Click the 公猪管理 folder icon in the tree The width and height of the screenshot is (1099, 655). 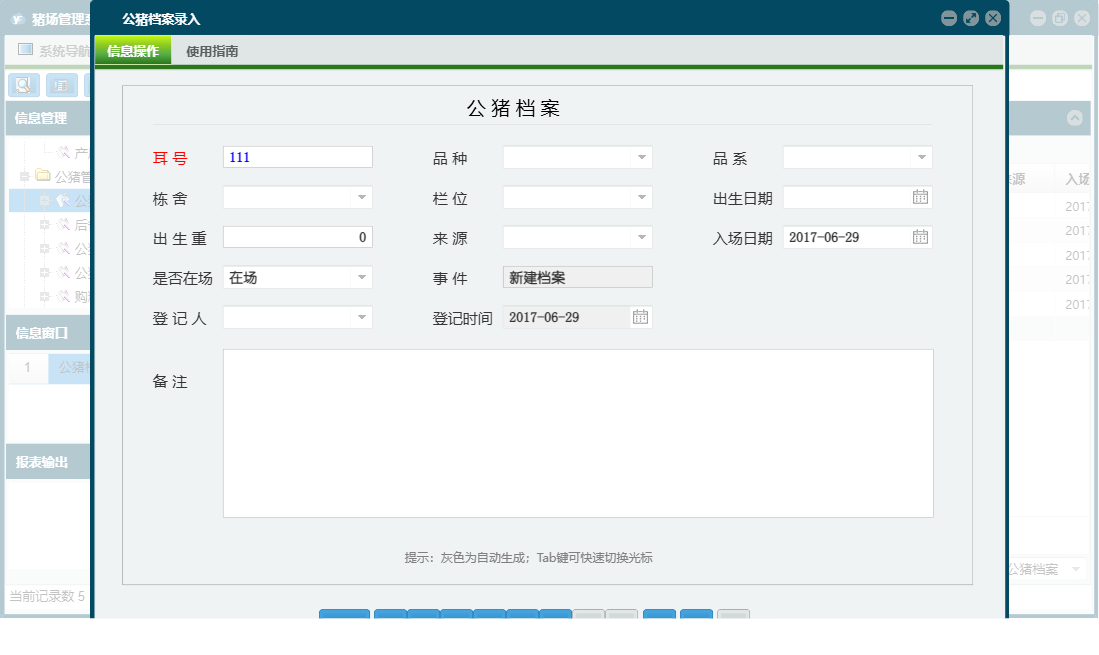[44, 175]
